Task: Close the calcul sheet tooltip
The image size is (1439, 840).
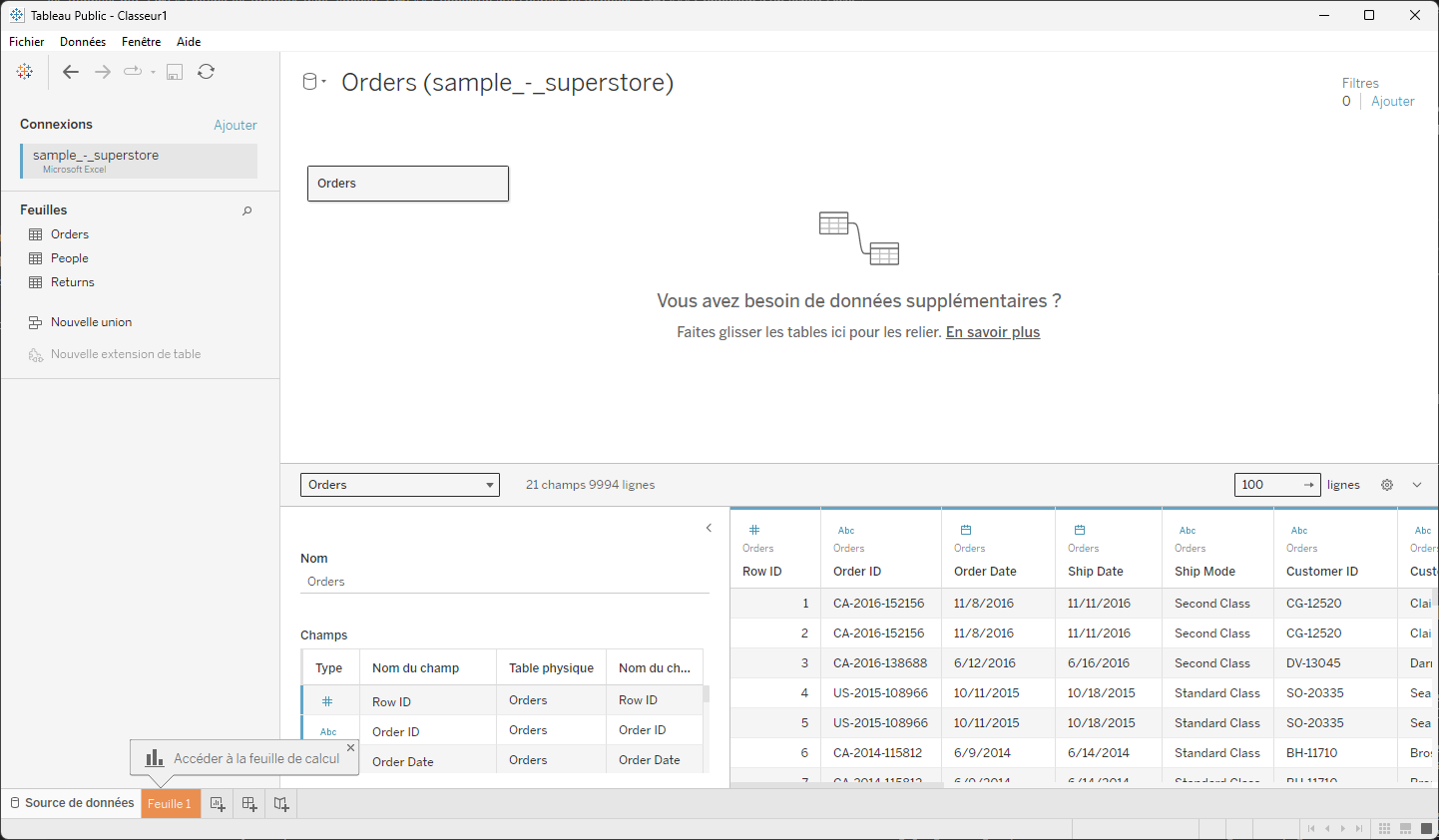Action: [x=350, y=747]
